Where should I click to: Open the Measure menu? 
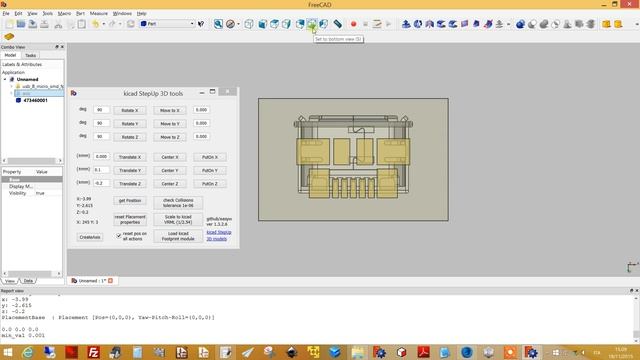point(98,13)
